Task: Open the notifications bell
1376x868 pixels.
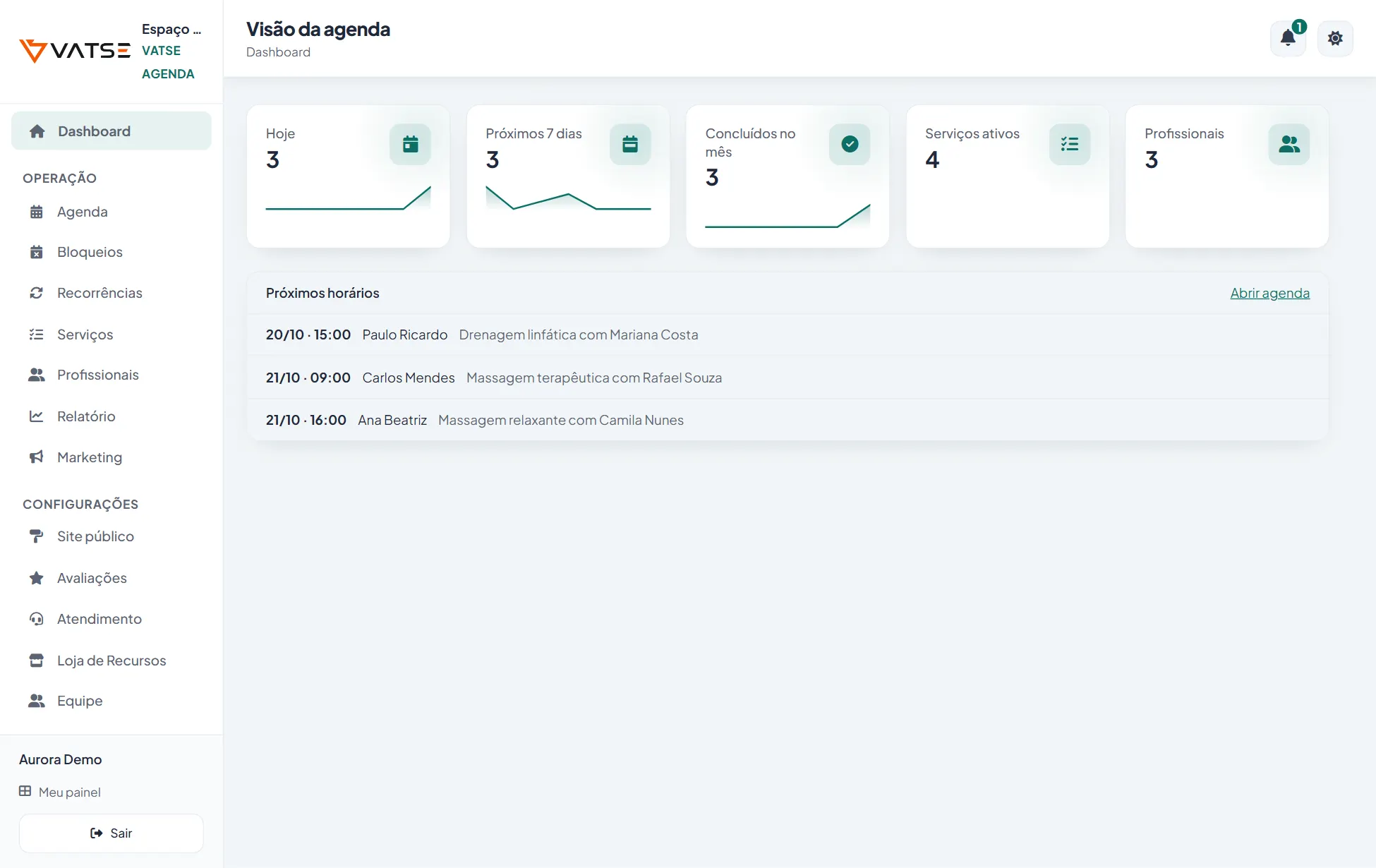Action: (x=1288, y=38)
